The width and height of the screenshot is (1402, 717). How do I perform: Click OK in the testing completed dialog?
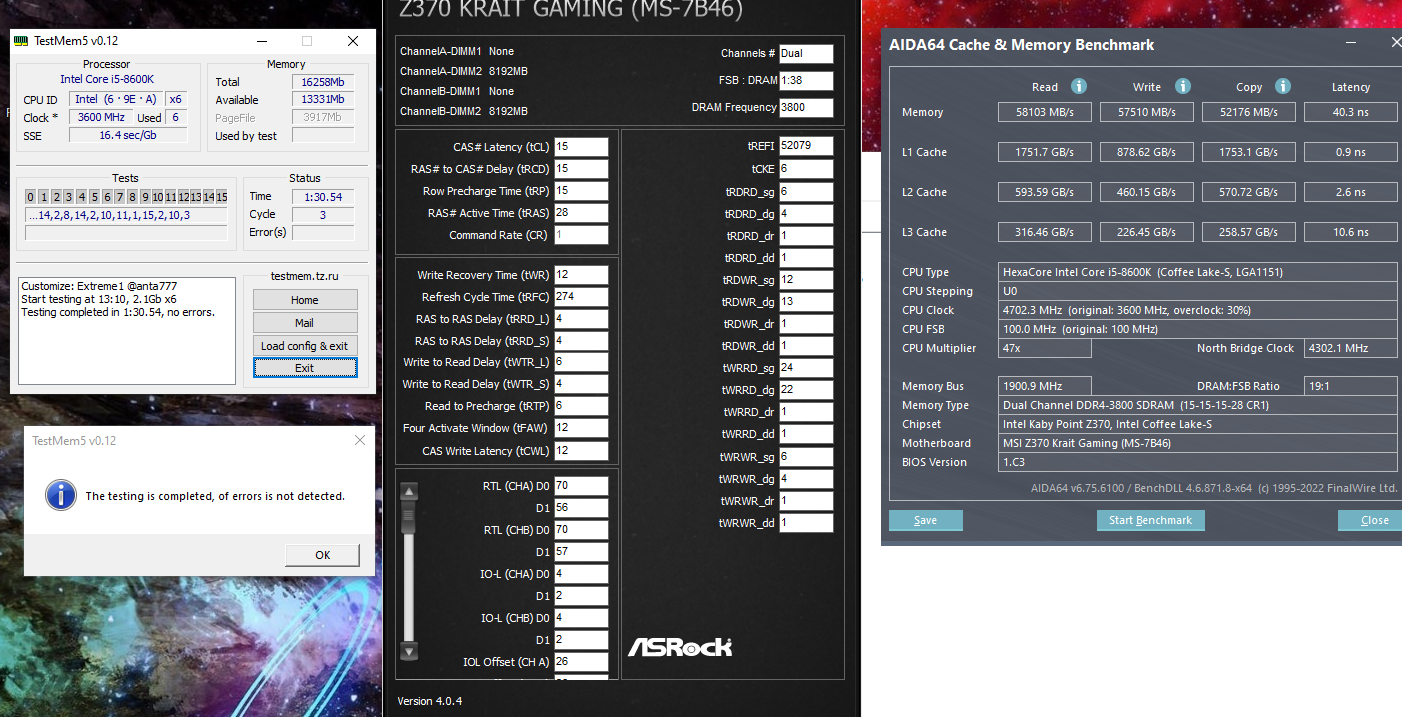[x=322, y=555]
